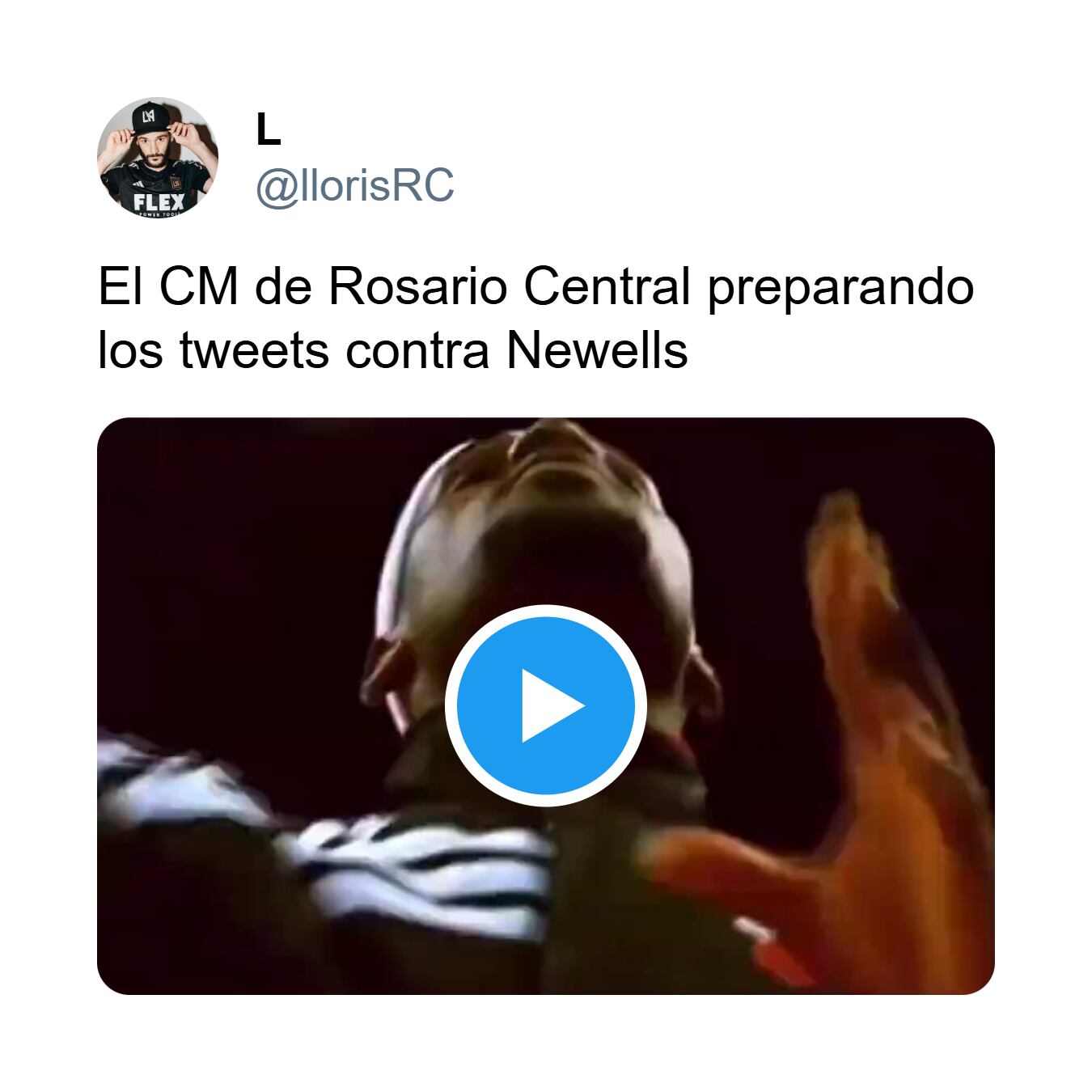Screen dimensions: 1092x1092
Task: Click the display name L
Action: point(268,130)
